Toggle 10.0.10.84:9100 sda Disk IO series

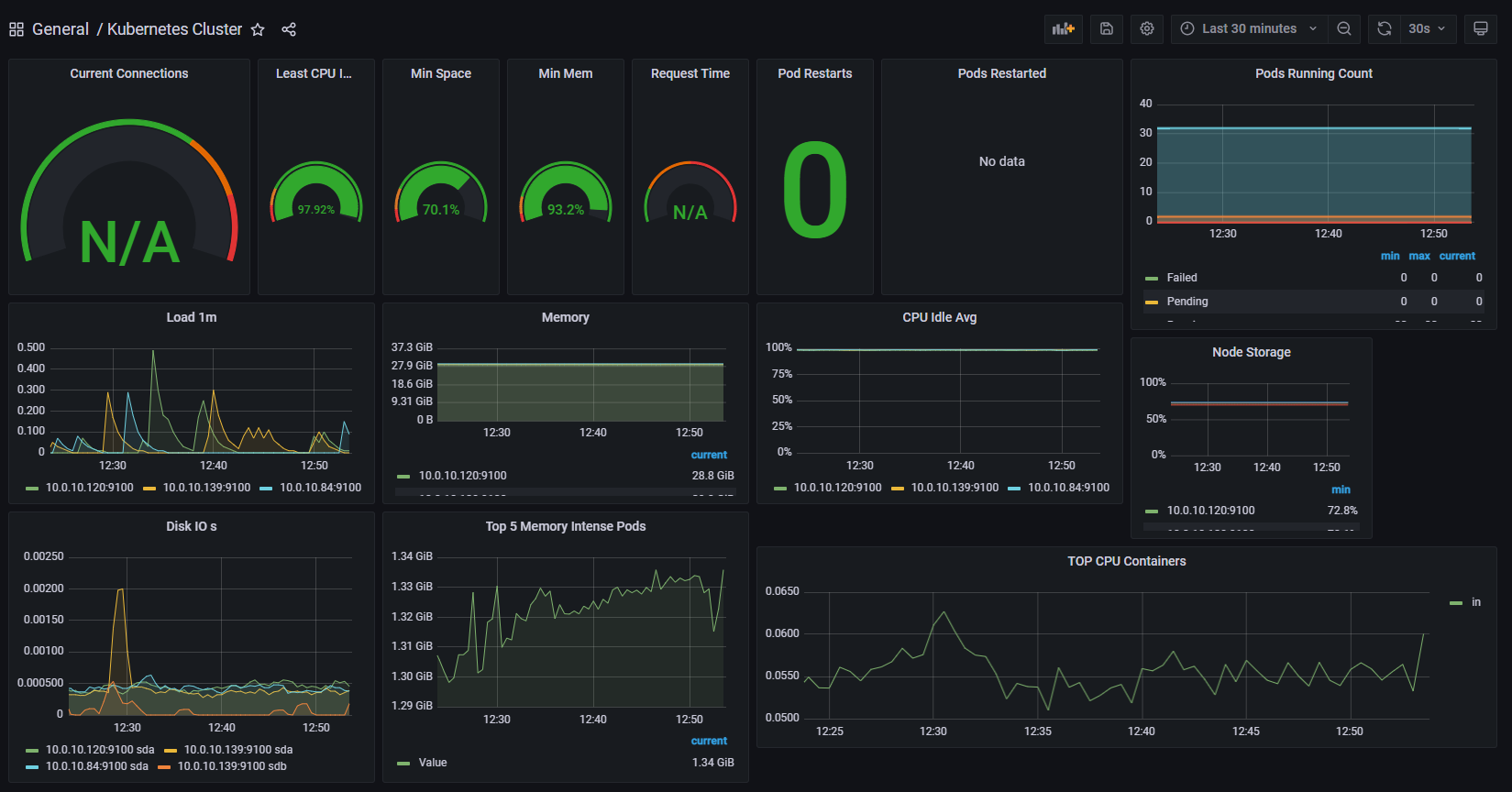(97, 766)
